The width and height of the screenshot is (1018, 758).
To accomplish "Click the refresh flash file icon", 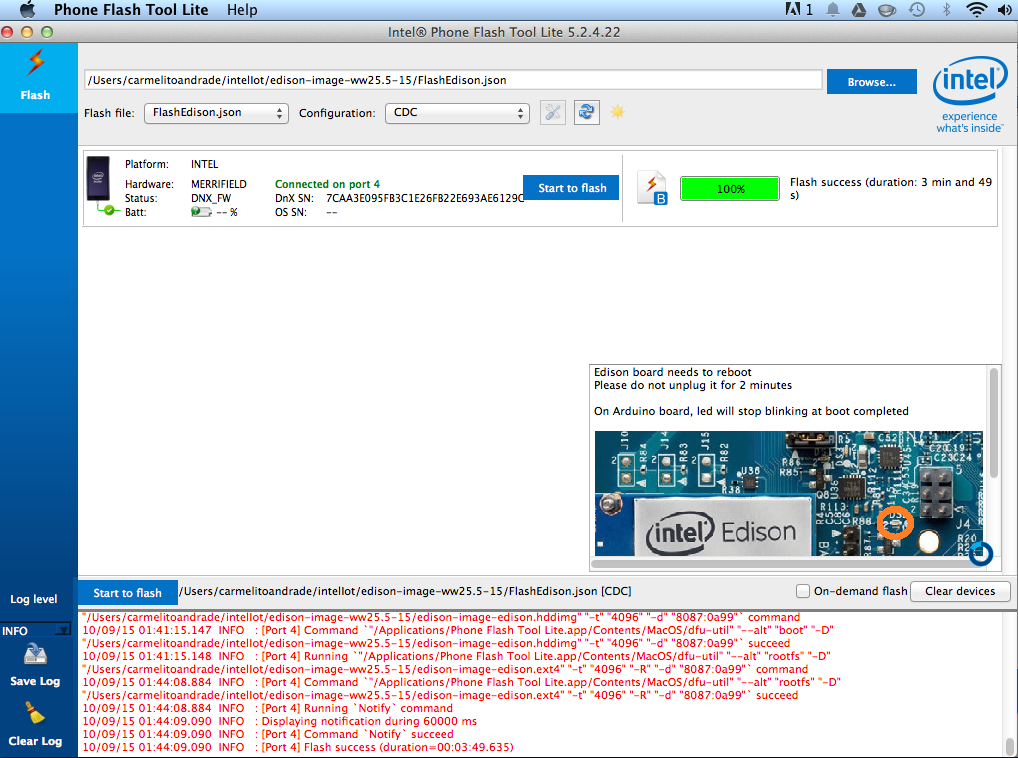I will point(586,112).
